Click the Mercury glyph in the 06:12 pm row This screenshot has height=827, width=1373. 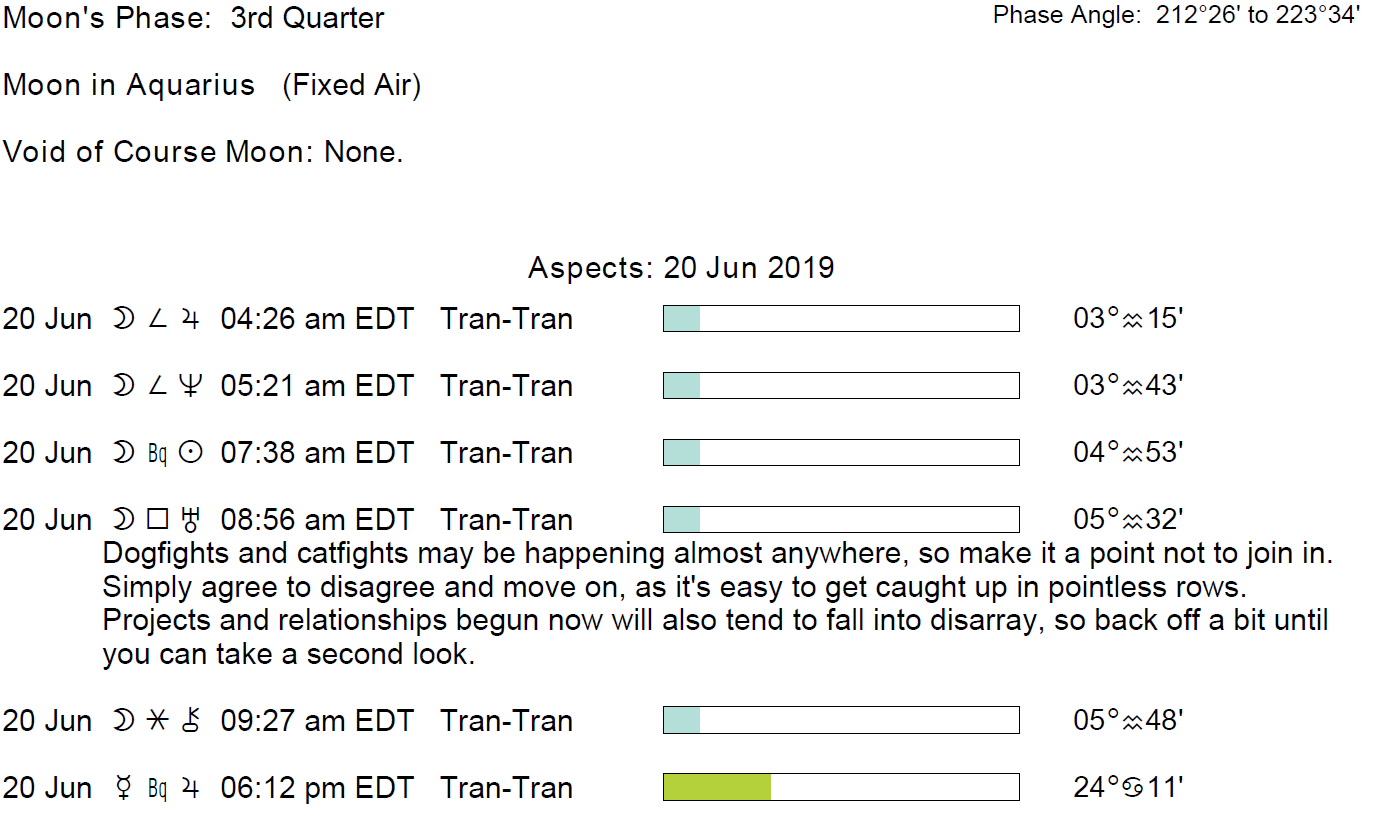point(124,789)
